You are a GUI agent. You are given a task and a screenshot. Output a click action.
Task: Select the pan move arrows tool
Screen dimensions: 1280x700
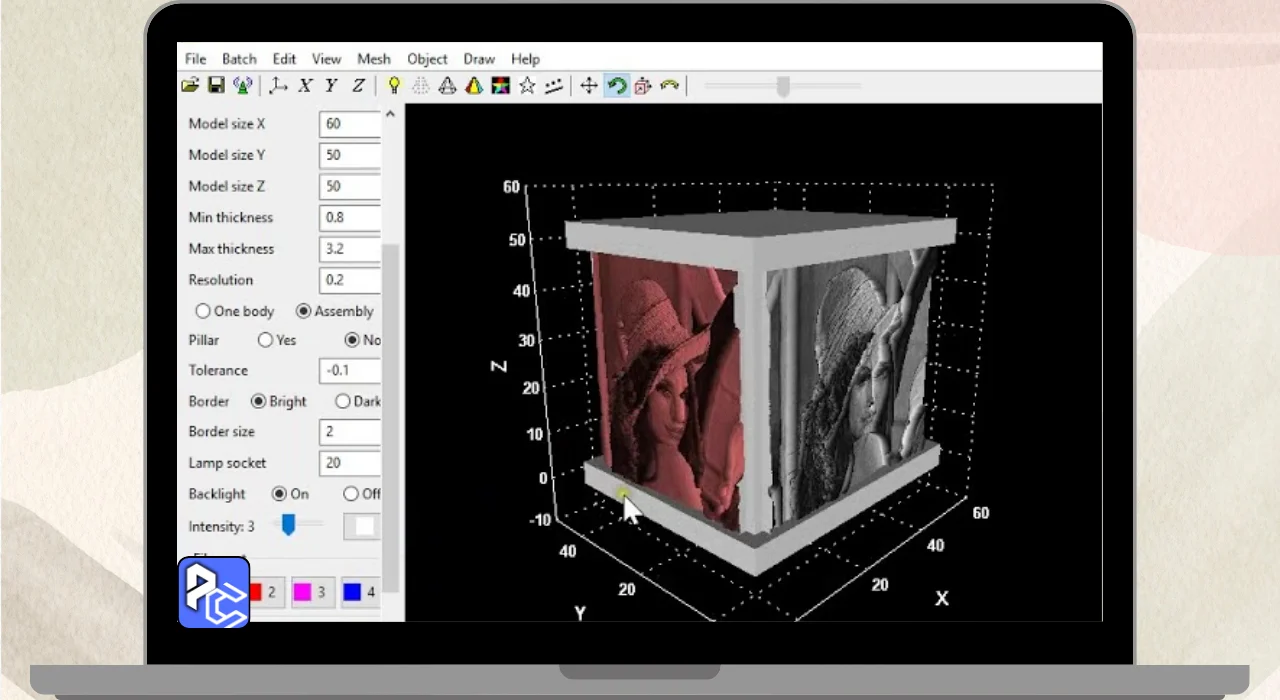point(589,86)
